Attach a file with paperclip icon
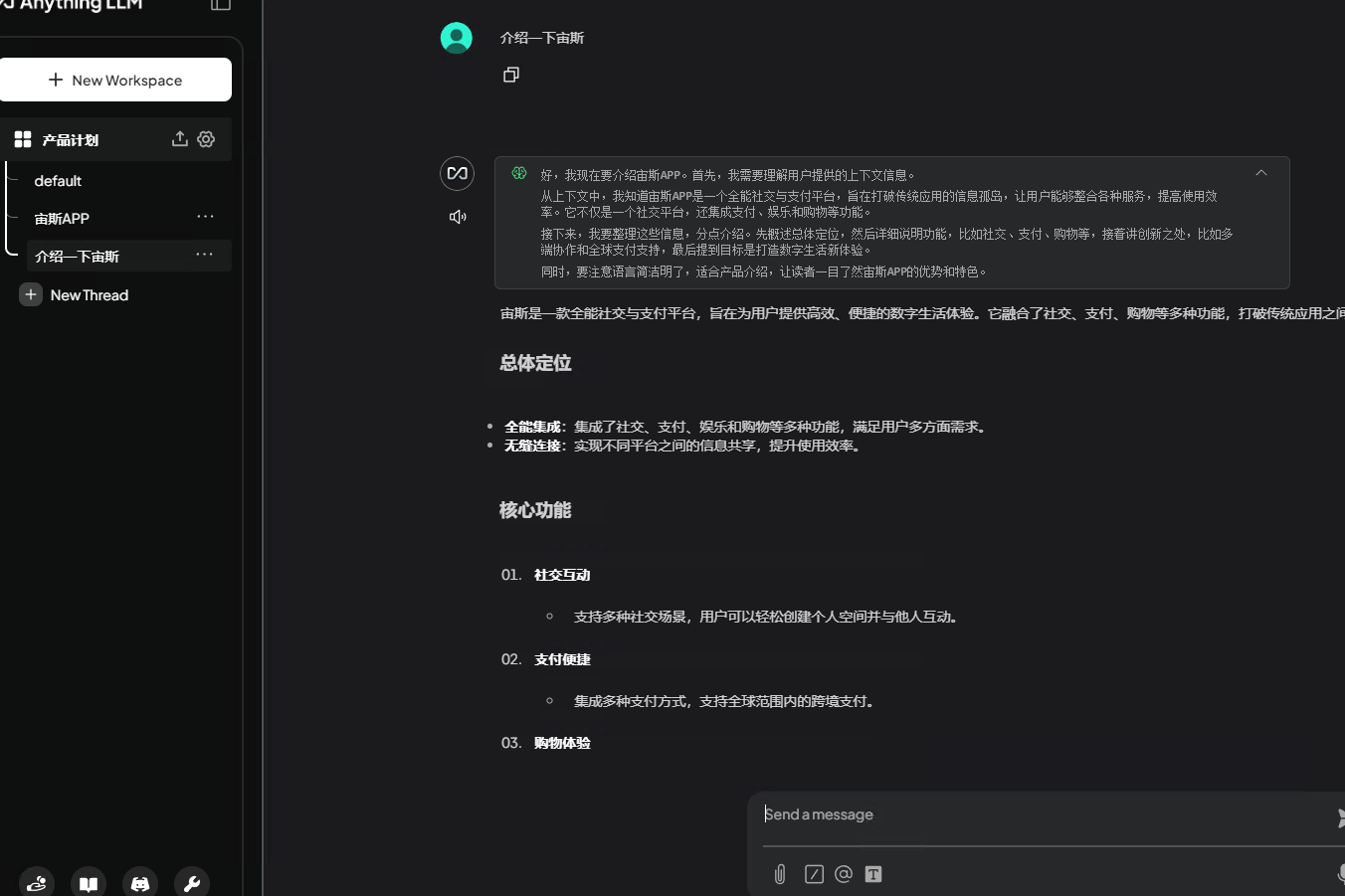1345x896 pixels. coord(780,874)
